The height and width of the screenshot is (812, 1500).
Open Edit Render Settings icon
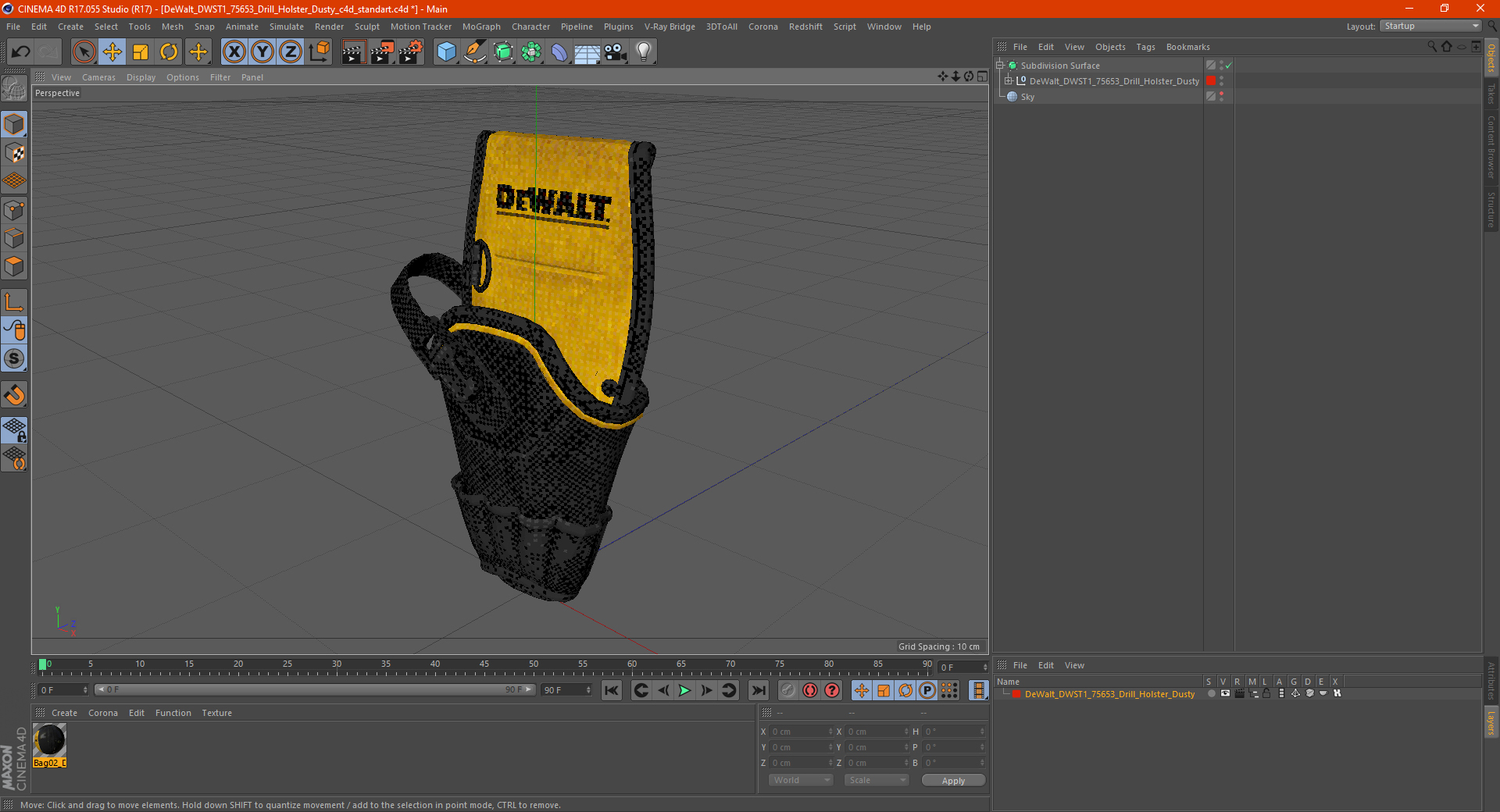(x=410, y=52)
